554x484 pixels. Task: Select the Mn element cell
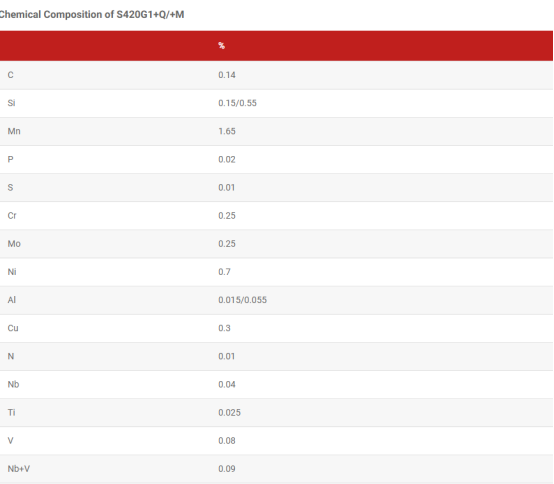coord(14,131)
